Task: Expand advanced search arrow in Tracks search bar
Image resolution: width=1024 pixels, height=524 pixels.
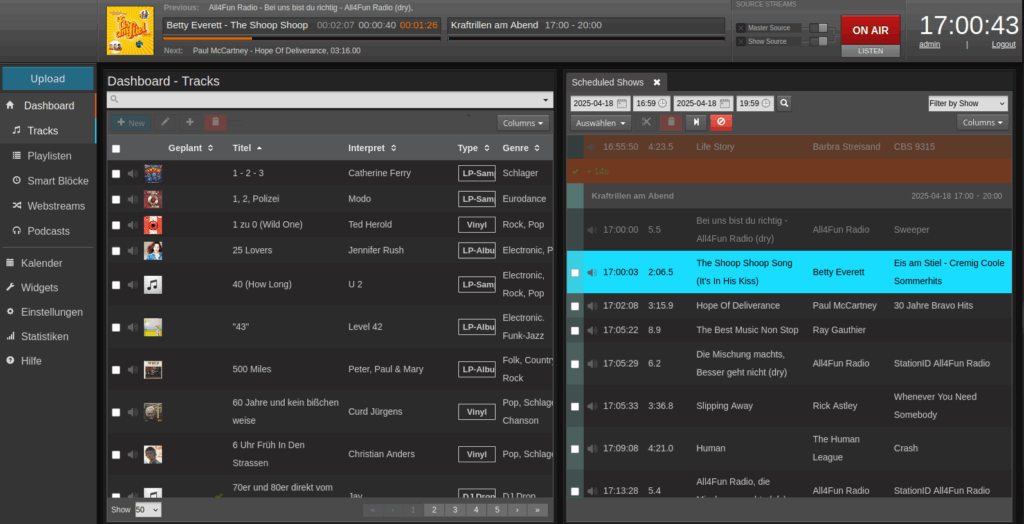Action: (x=545, y=100)
